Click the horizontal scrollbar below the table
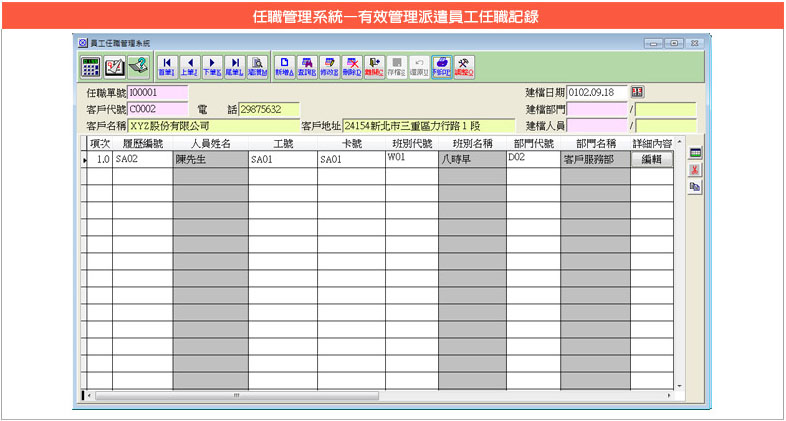Image resolution: width=786 pixels, height=421 pixels. point(380,395)
